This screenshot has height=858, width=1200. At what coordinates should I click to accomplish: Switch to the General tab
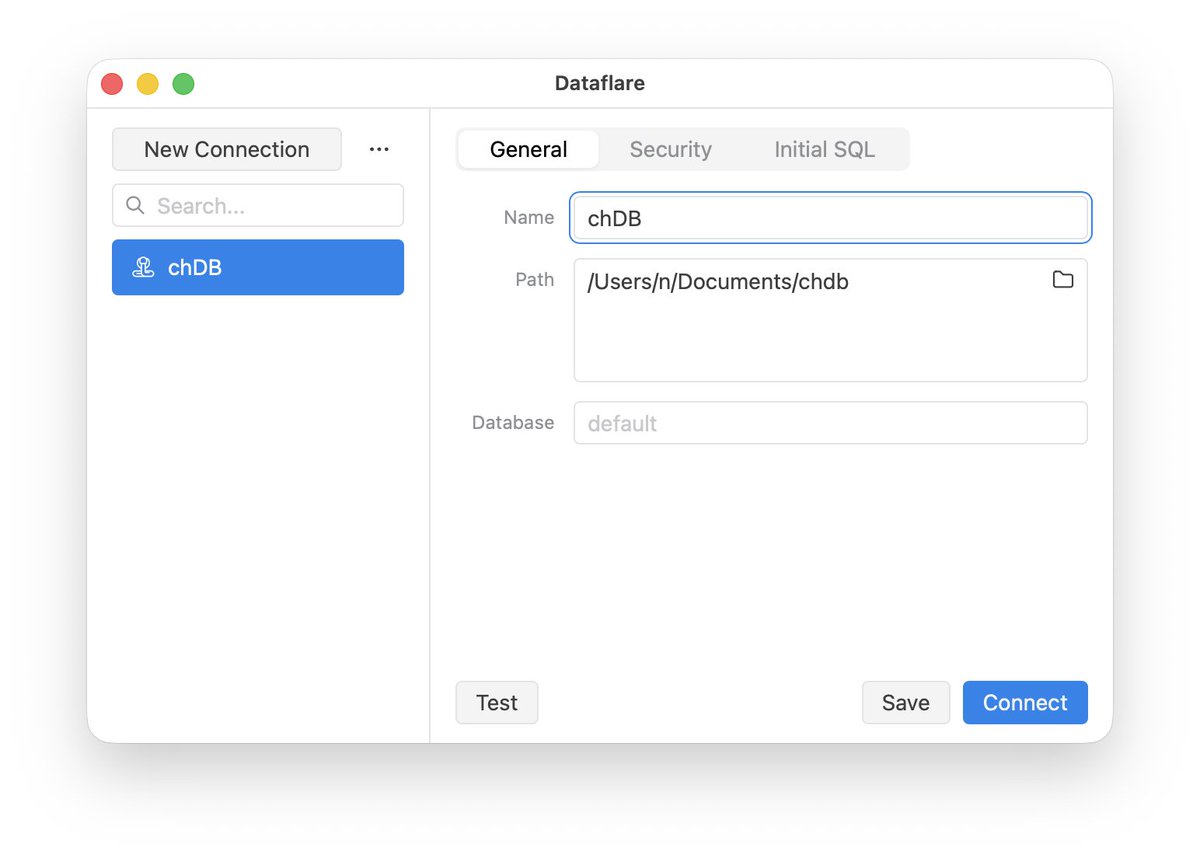(x=528, y=149)
